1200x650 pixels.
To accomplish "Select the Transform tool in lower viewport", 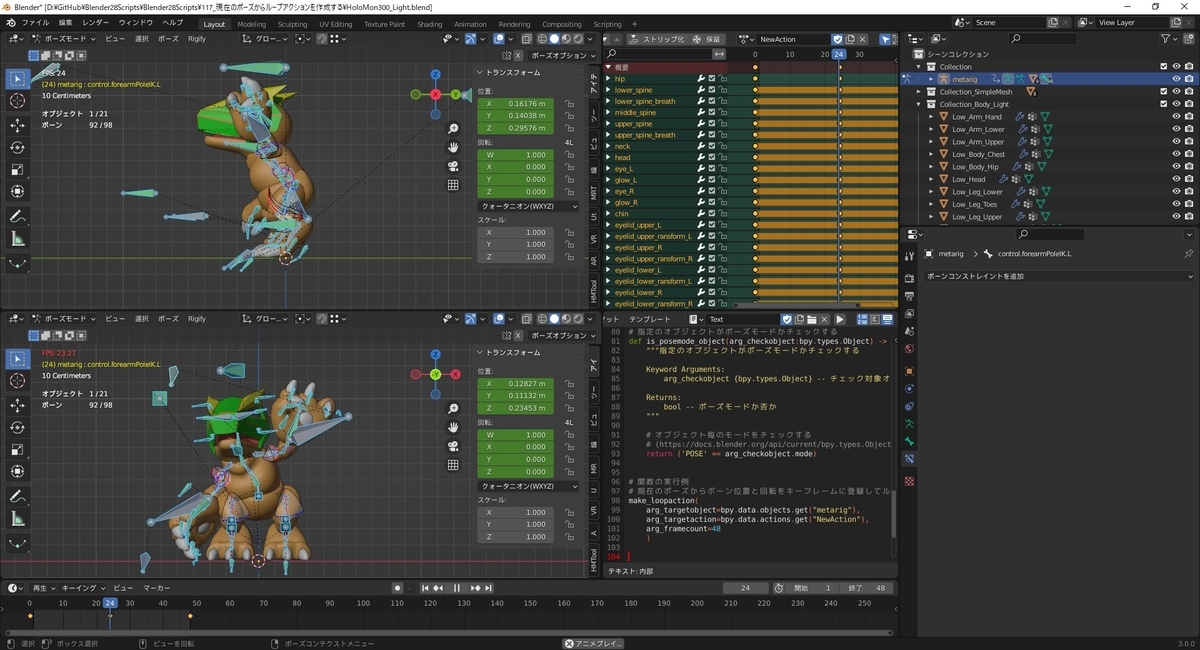I will coord(18,471).
